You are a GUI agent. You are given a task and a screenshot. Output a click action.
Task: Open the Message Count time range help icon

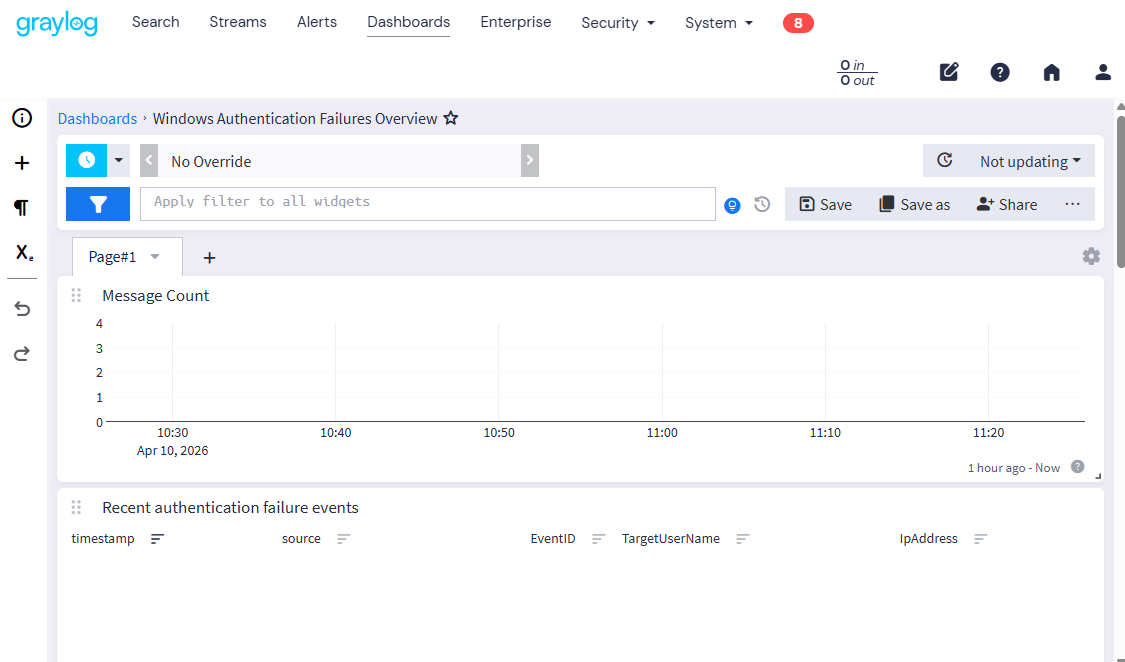pyautogui.click(x=1077, y=466)
